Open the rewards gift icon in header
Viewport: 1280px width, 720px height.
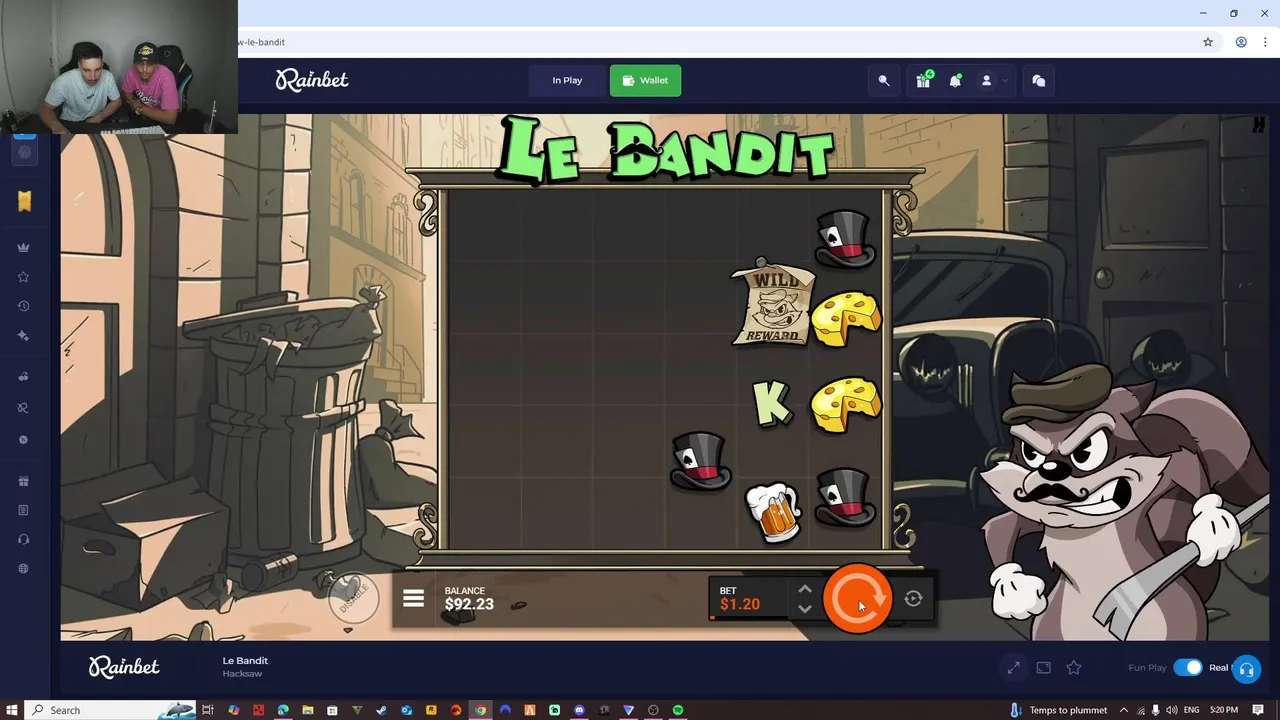(x=923, y=81)
